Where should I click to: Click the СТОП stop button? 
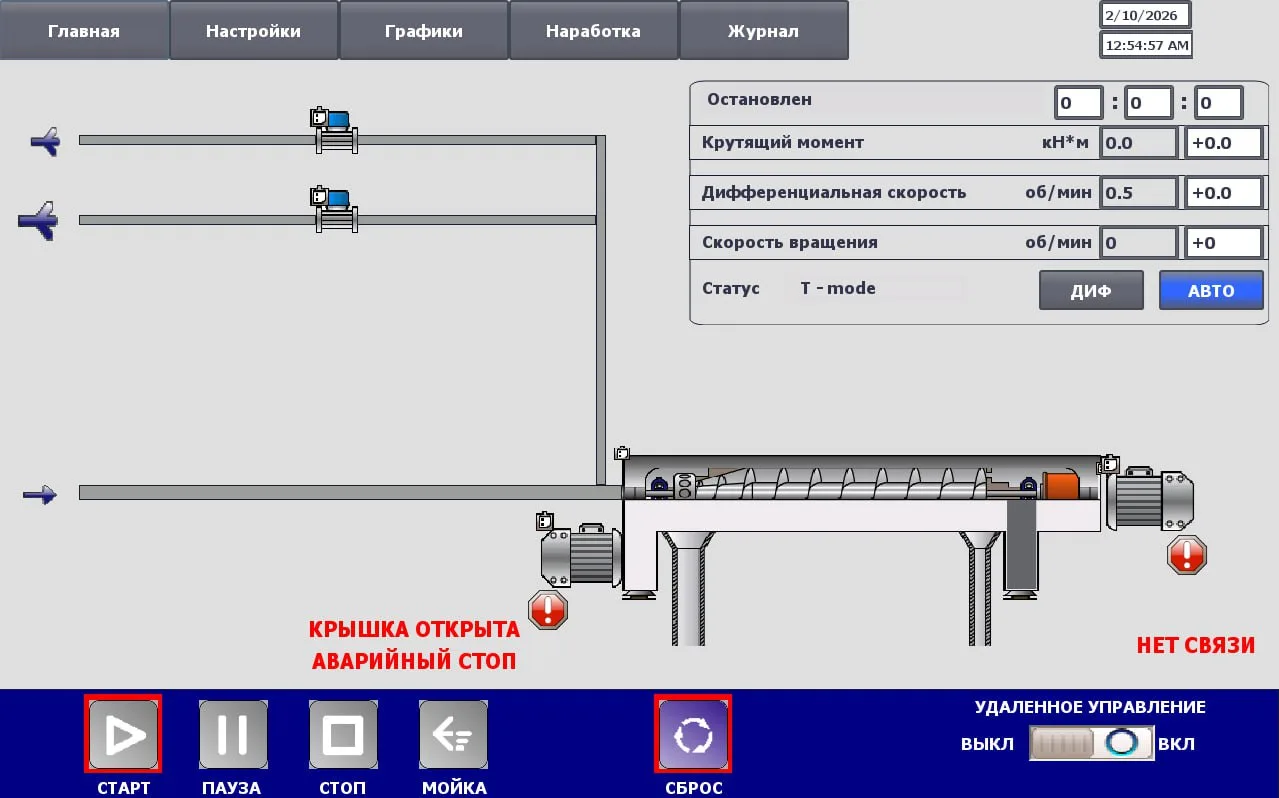[343, 735]
